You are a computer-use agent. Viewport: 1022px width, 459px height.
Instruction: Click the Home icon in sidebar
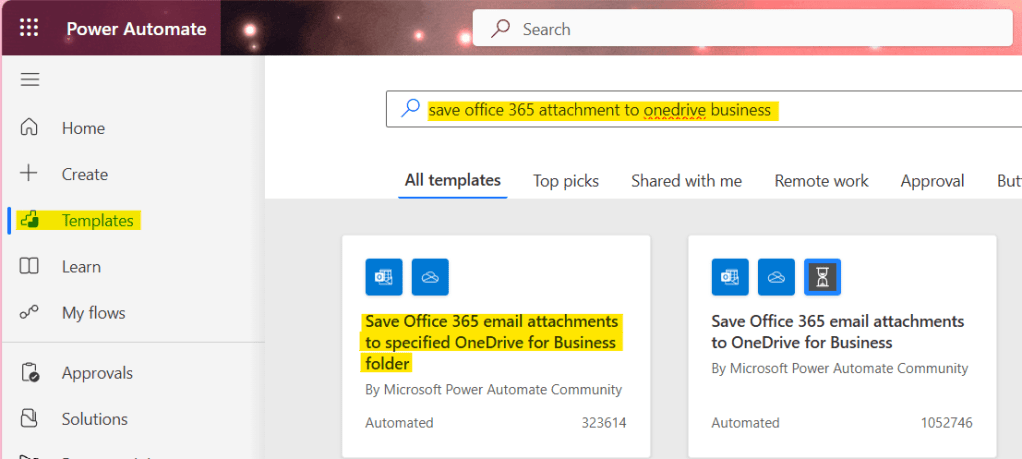tap(30, 128)
